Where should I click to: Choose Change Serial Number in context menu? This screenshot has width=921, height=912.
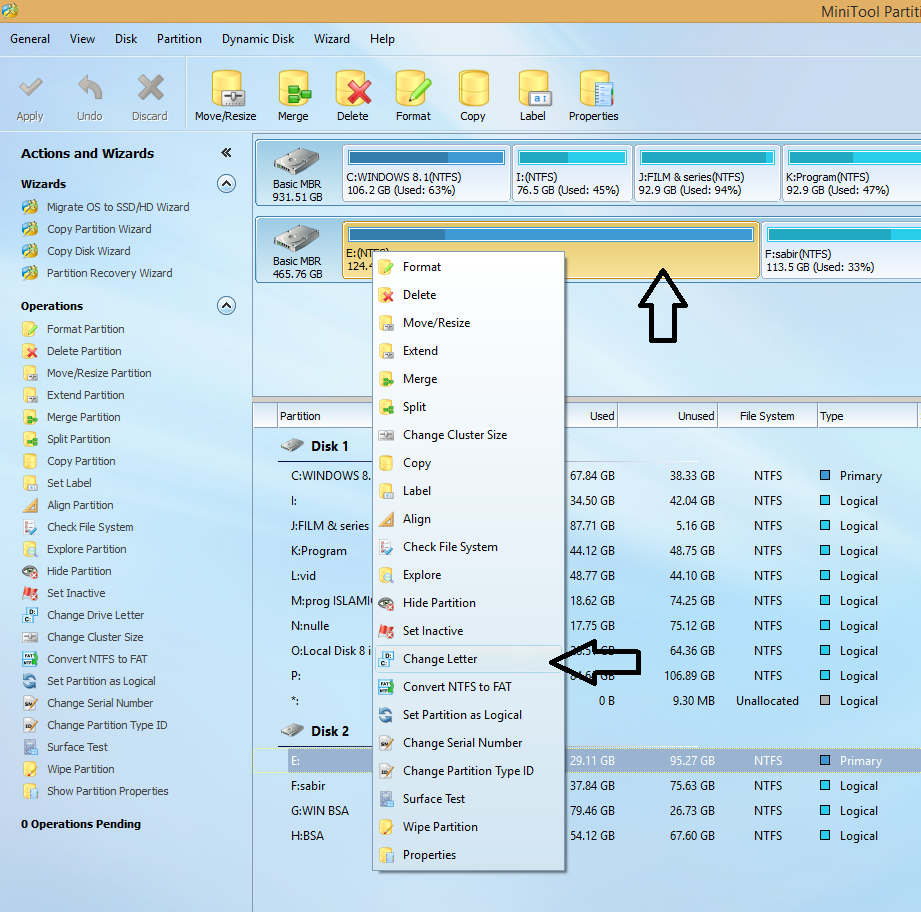(469, 743)
